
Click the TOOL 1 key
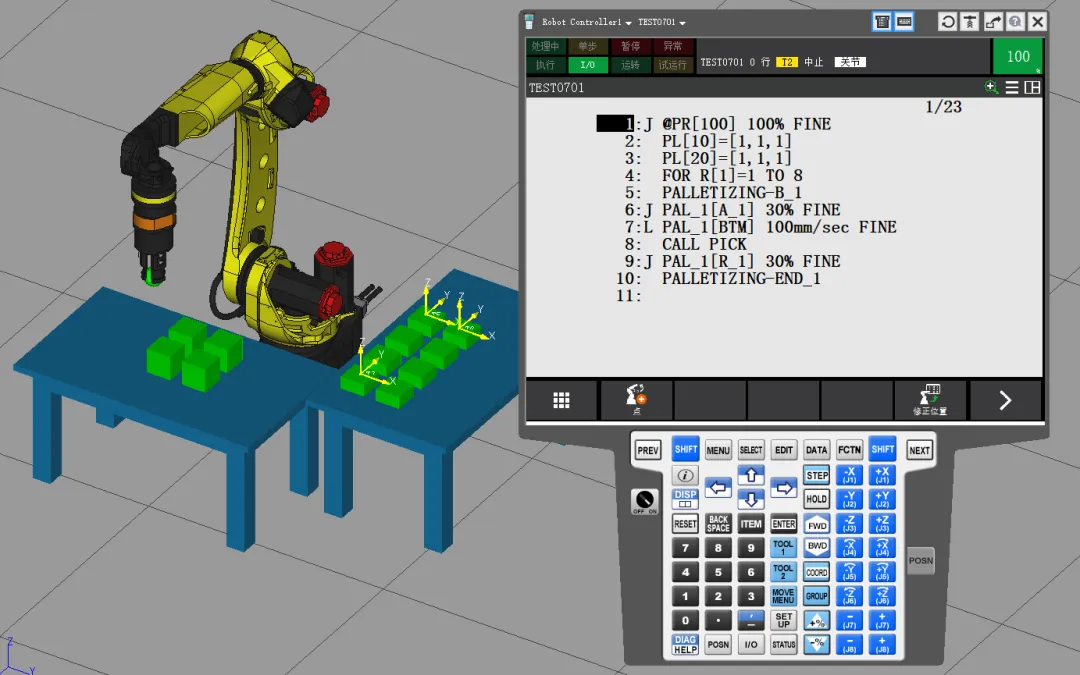pos(784,548)
